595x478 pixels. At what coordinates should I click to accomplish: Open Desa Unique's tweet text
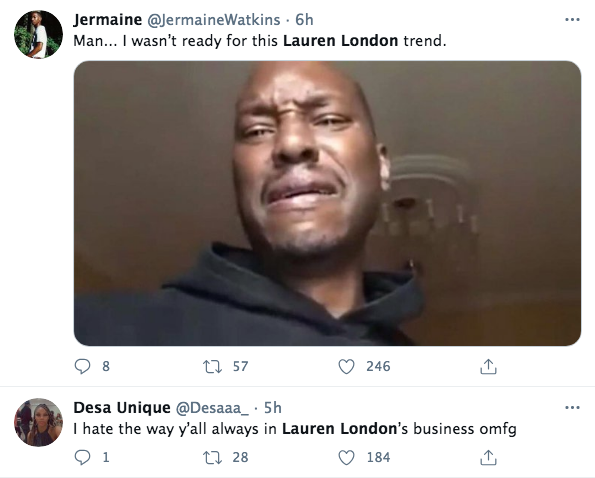(295, 429)
